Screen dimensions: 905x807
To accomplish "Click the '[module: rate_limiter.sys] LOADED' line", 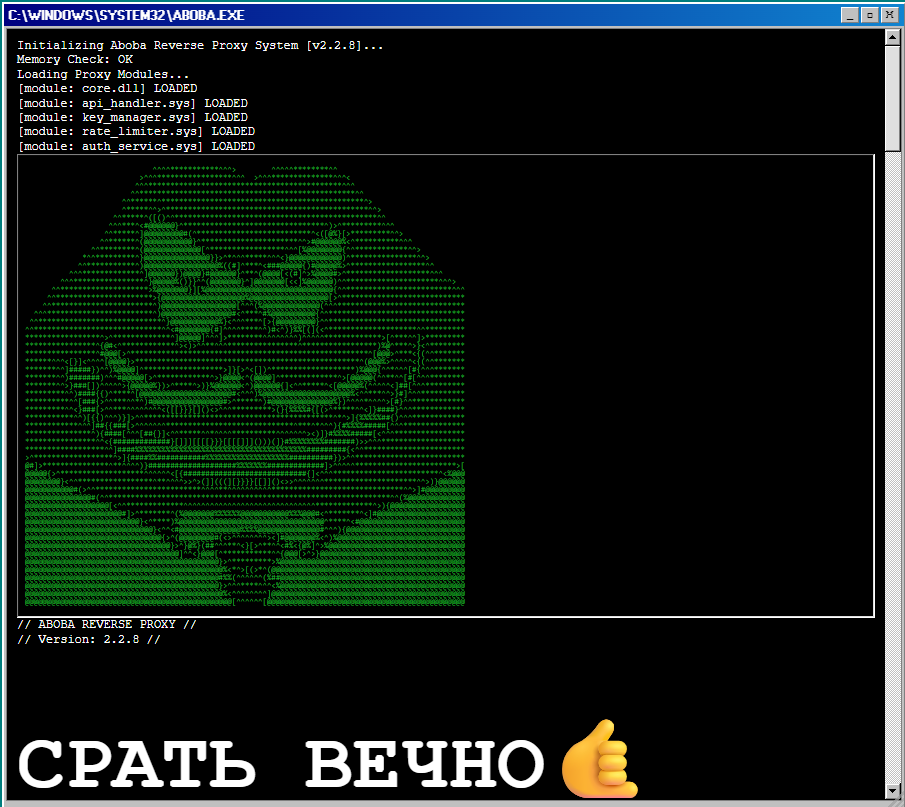I will click(136, 132).
